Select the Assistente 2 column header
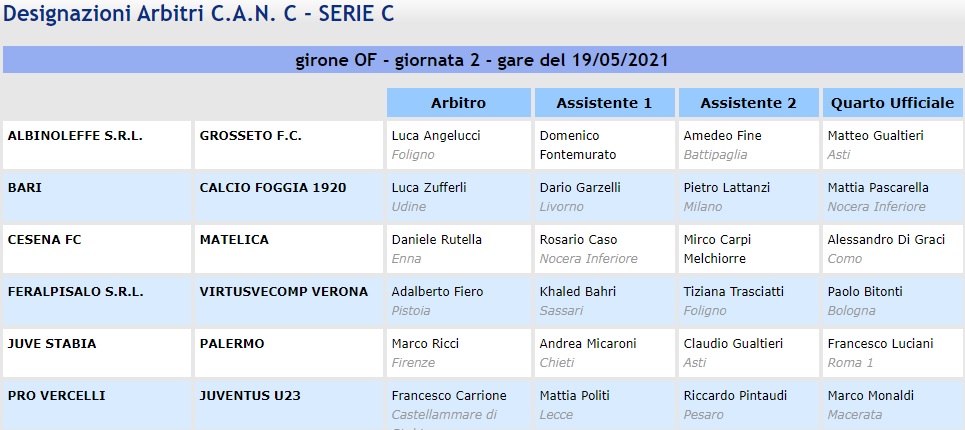Screen dimensions: 965x430 tap(748, 103)
